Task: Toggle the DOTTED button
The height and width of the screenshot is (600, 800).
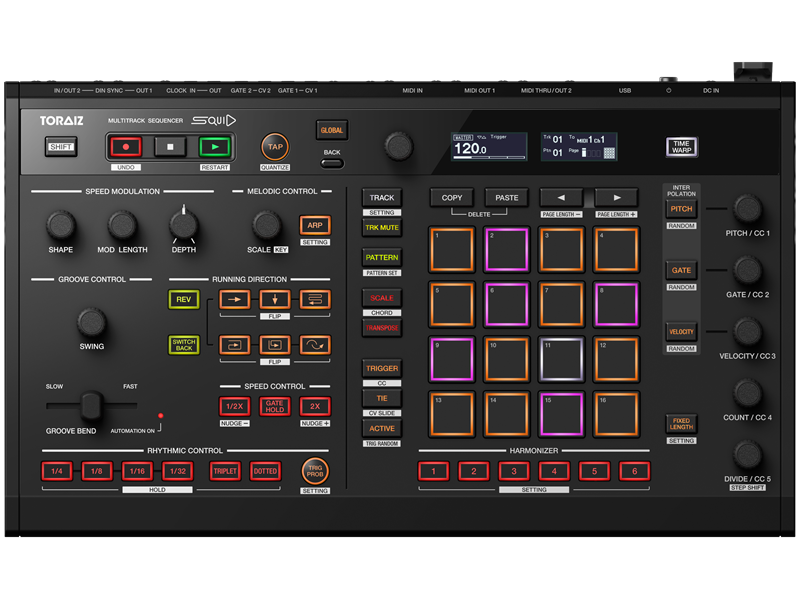Action: coord(265,471)
